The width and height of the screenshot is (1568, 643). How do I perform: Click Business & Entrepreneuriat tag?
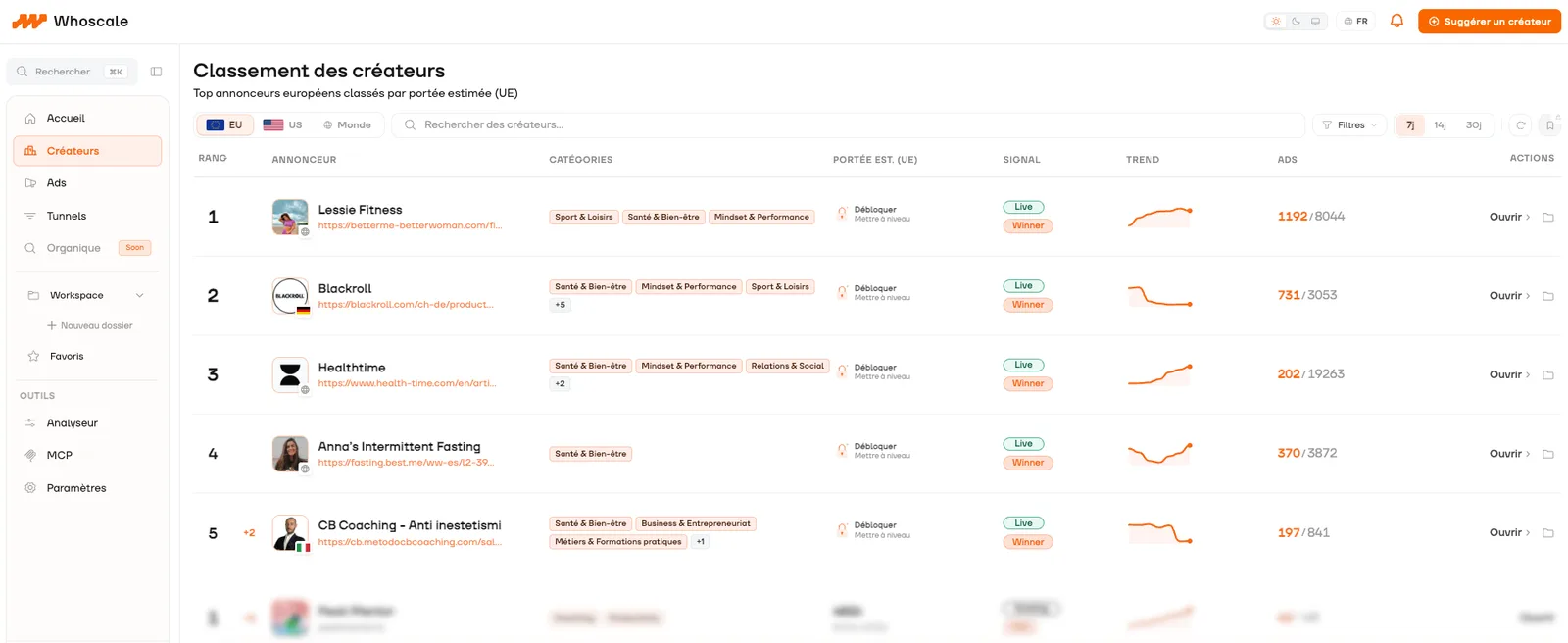[x=696, y=523]
